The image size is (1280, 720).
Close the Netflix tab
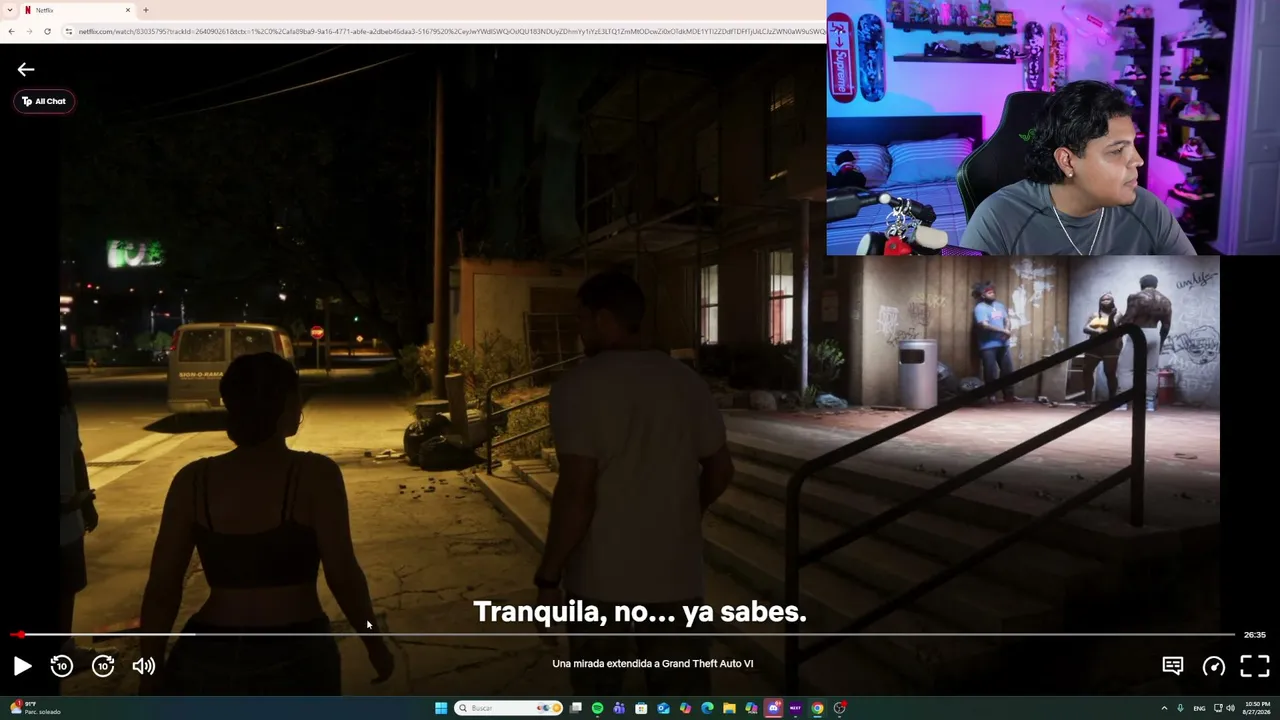[x=128, y=10]
